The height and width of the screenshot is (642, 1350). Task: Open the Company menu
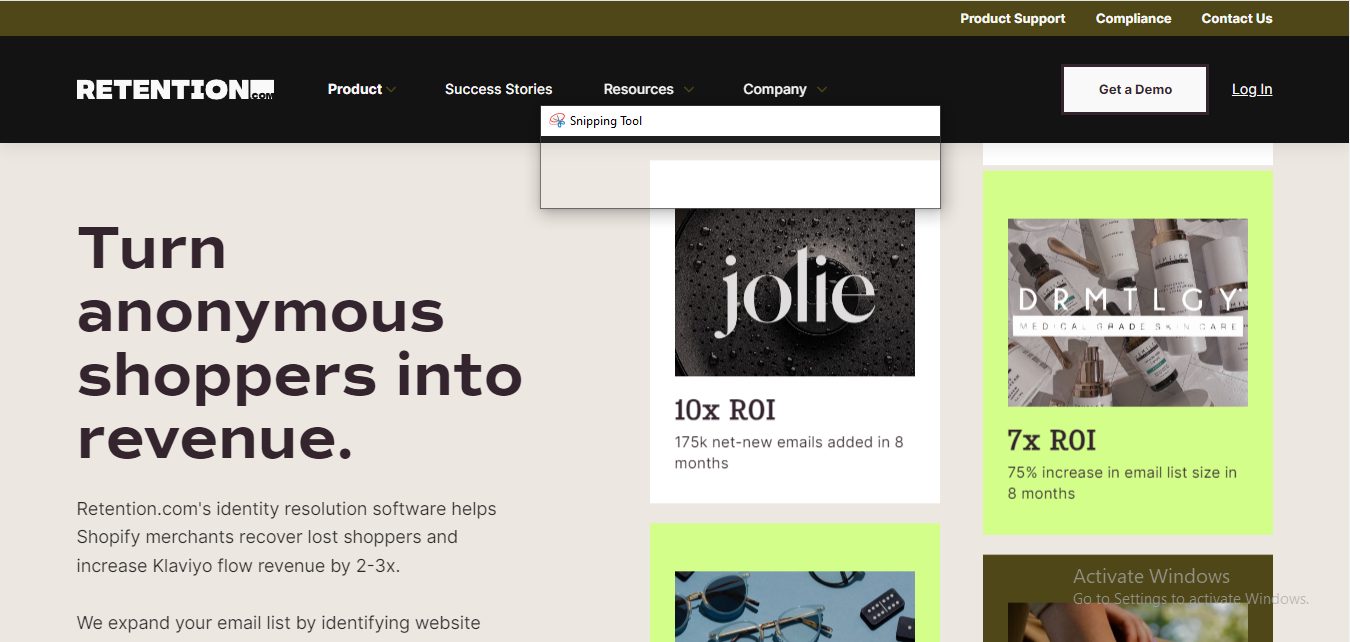point(775,89)
